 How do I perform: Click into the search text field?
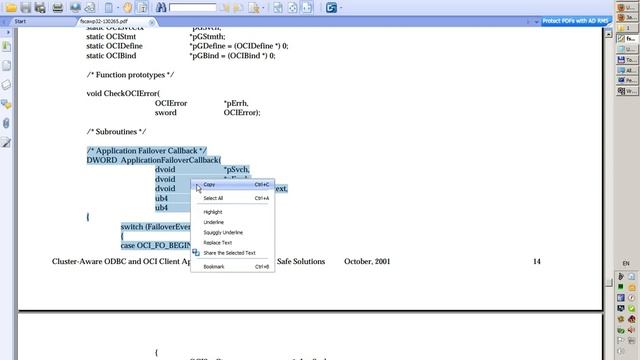point(192,7)
